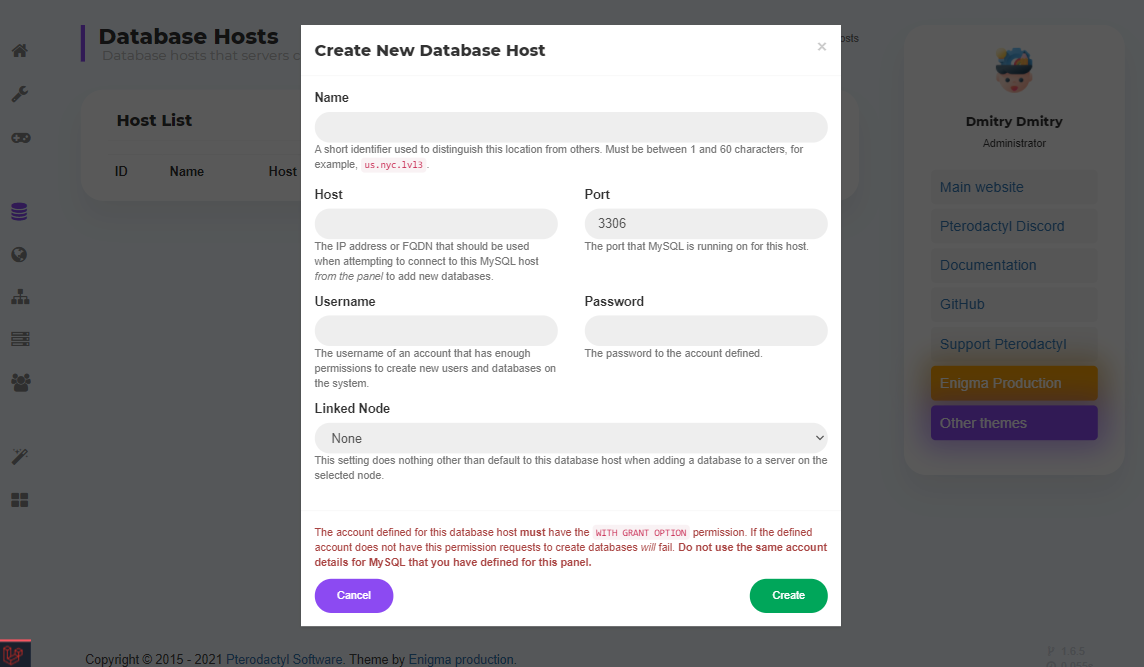Open locations via the globe icon
The image size is (1144, 667).
20,254
